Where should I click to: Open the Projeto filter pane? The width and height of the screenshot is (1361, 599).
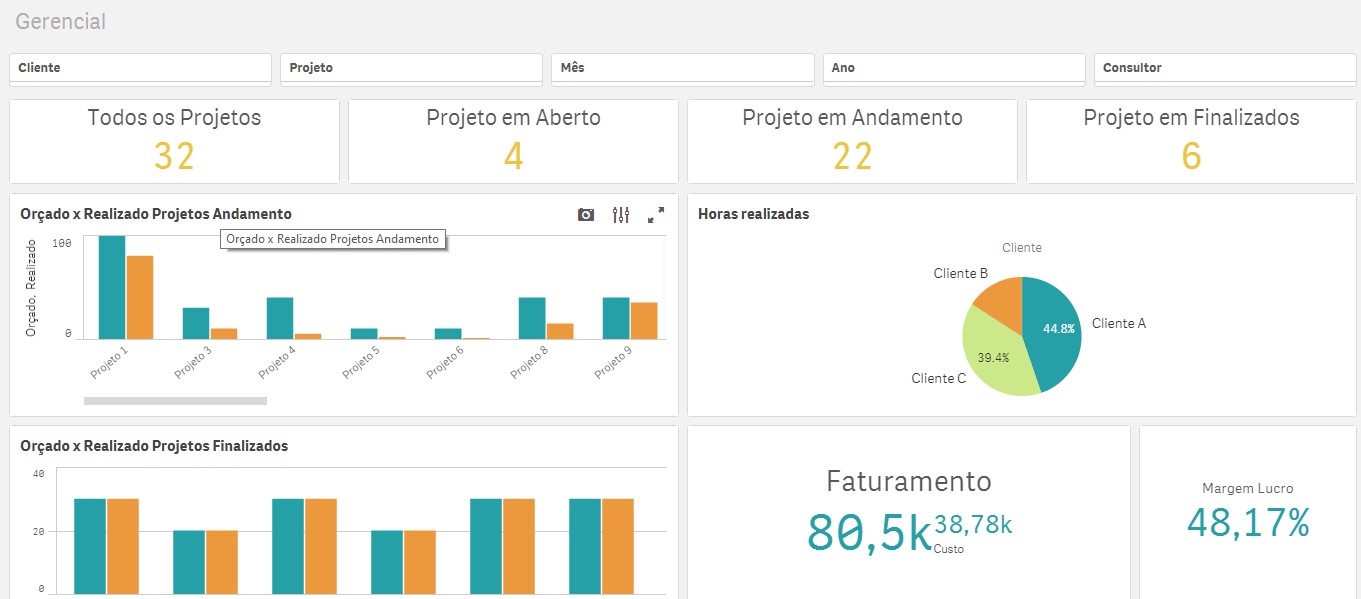tap(411, 68)
